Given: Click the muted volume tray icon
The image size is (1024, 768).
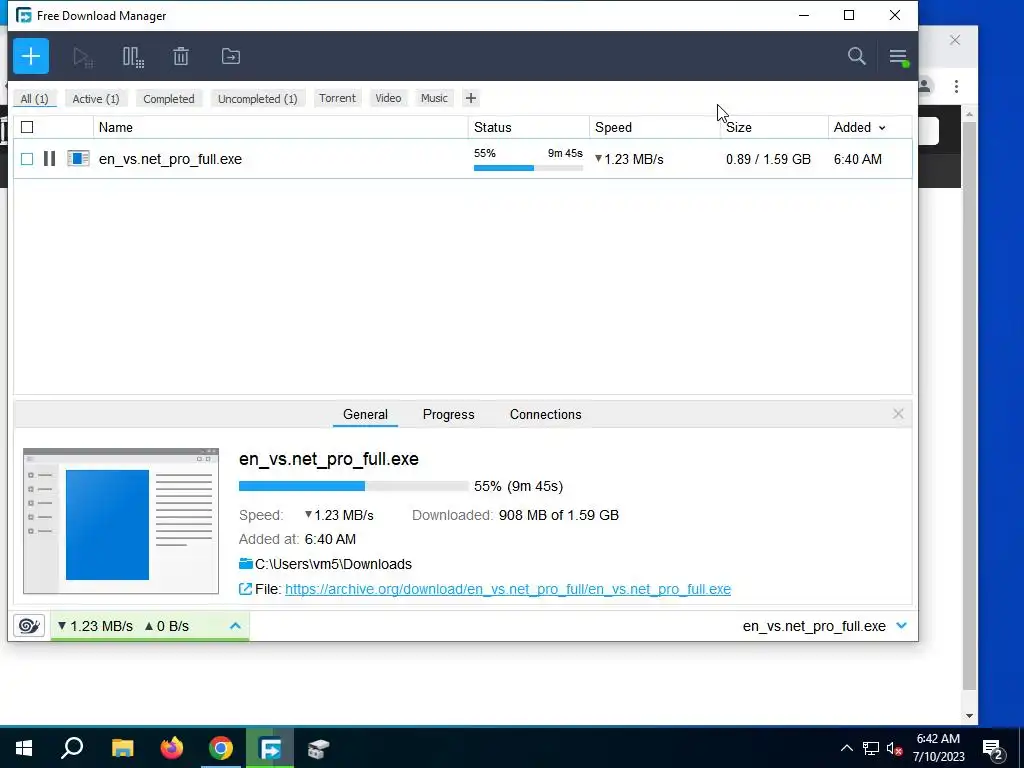Looking at the screenshot, I should 894,748.
